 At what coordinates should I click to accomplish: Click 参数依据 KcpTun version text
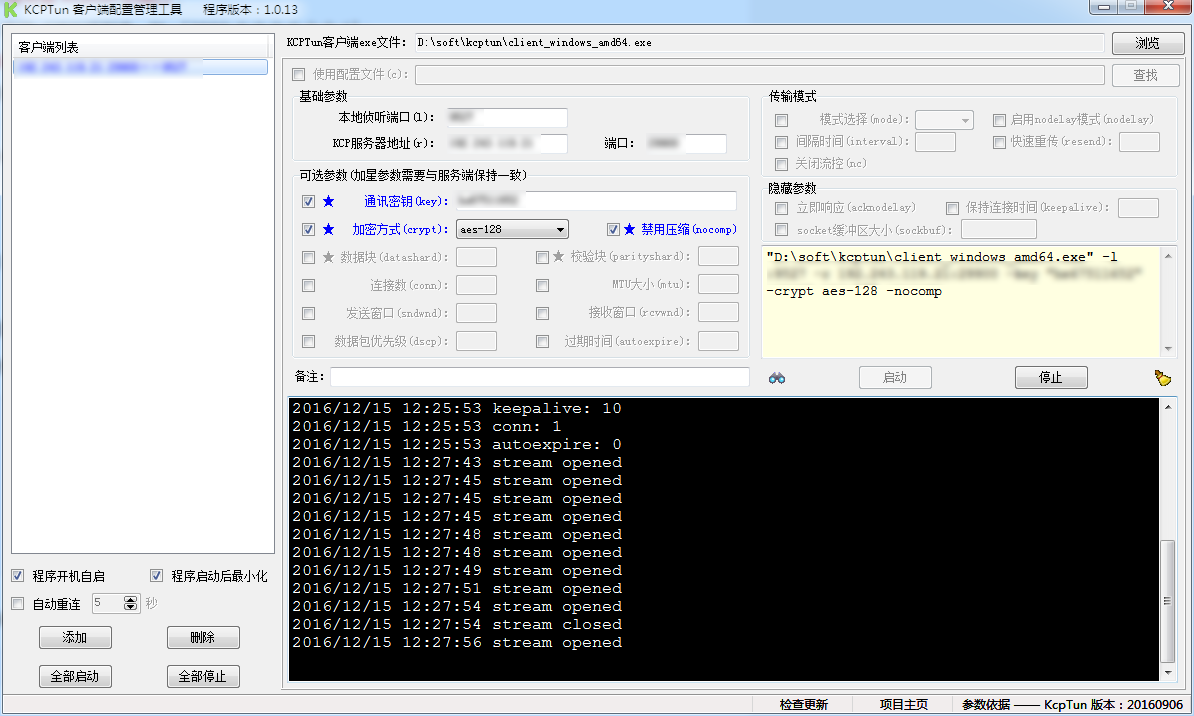tap(1072, 705)
